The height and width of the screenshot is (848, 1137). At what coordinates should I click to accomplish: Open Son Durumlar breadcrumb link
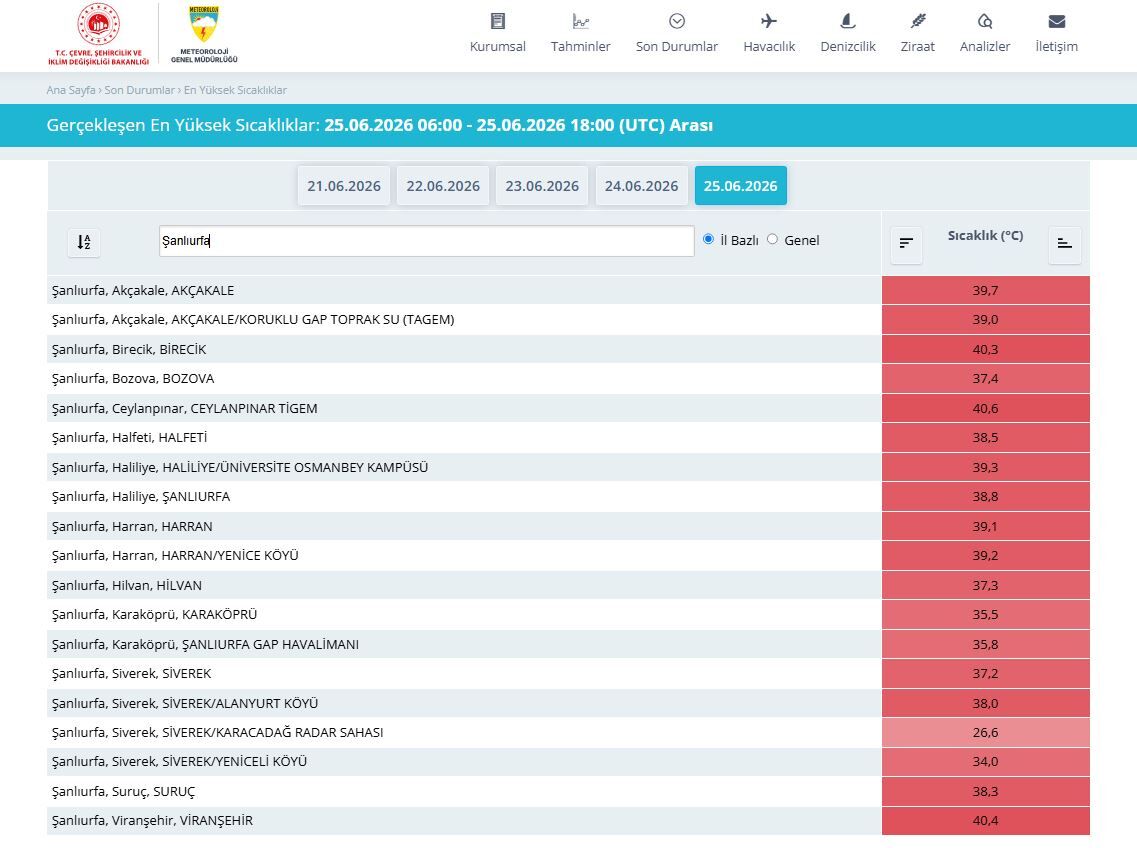click(139, 90)
